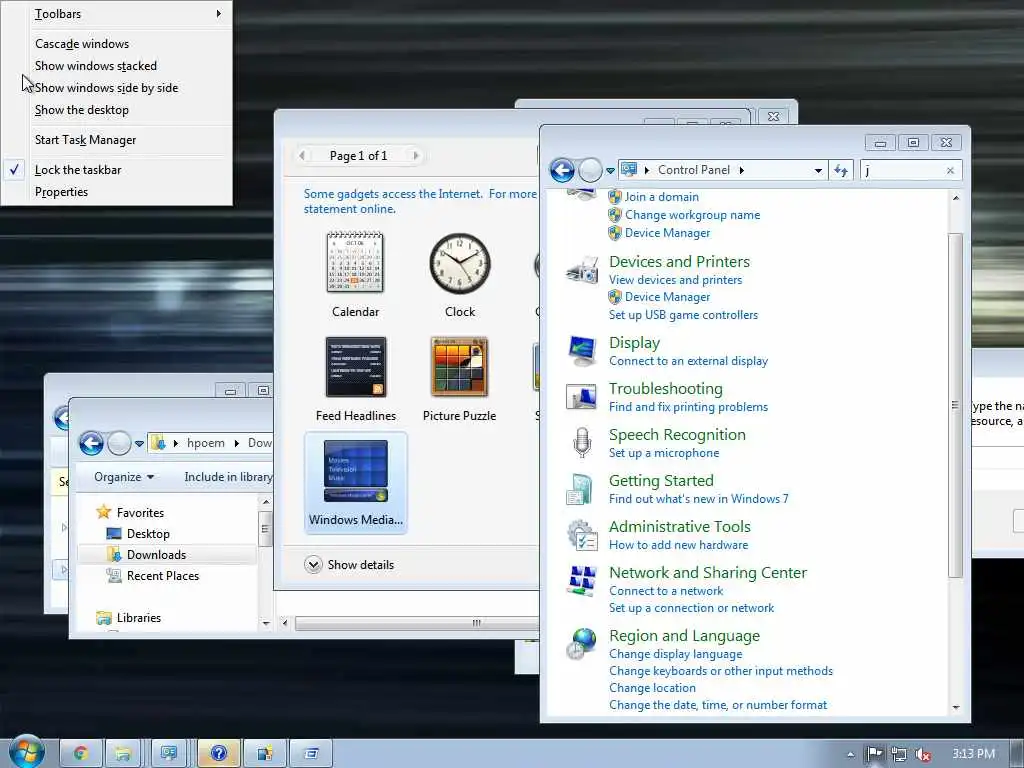Click the Control Panel search box
This screenshot has width=1024, height=768.
click(904, 170)
